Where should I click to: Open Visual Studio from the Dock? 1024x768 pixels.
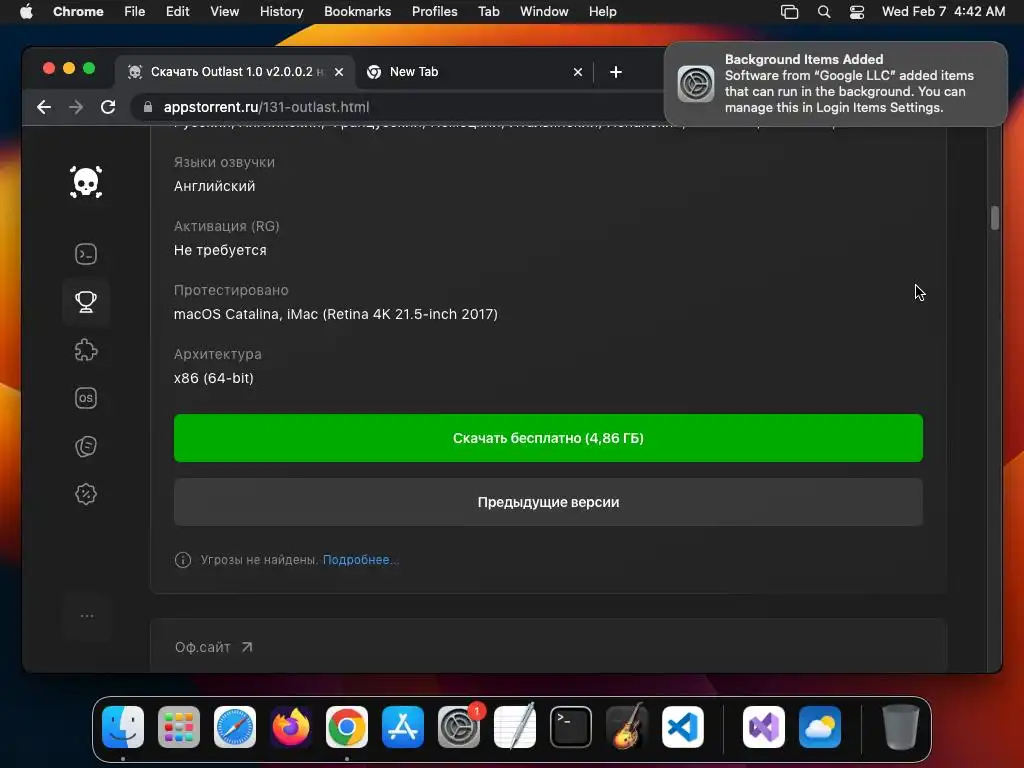click(x=764, y=727)
